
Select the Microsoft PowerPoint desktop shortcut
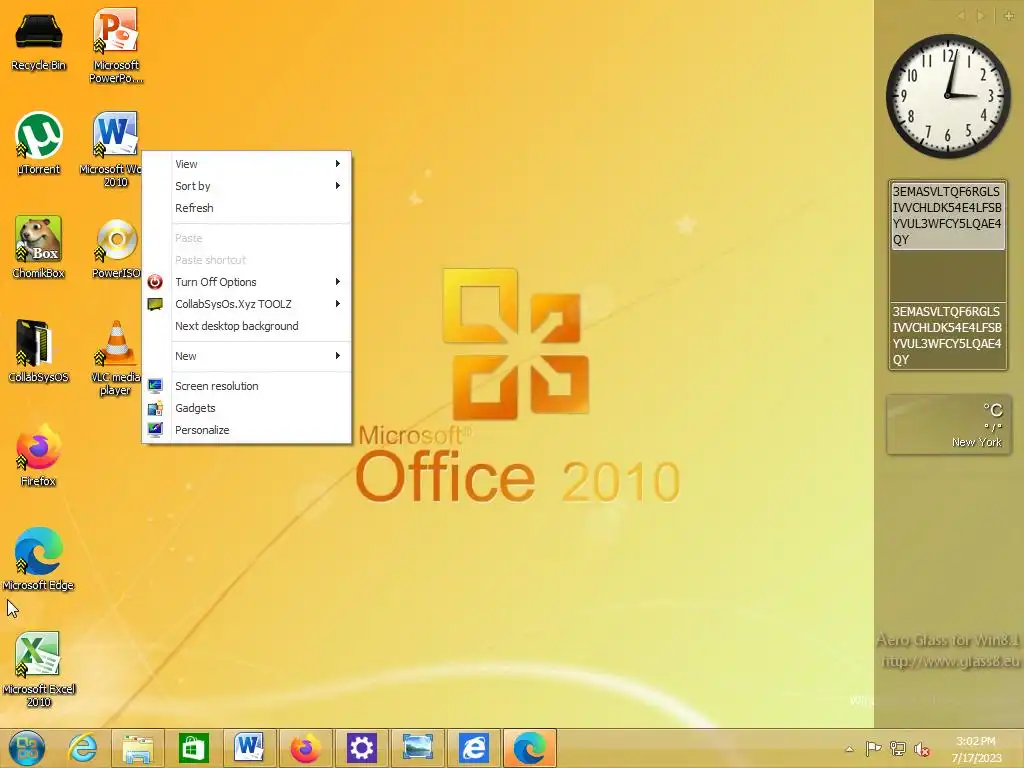coord(116,46)
